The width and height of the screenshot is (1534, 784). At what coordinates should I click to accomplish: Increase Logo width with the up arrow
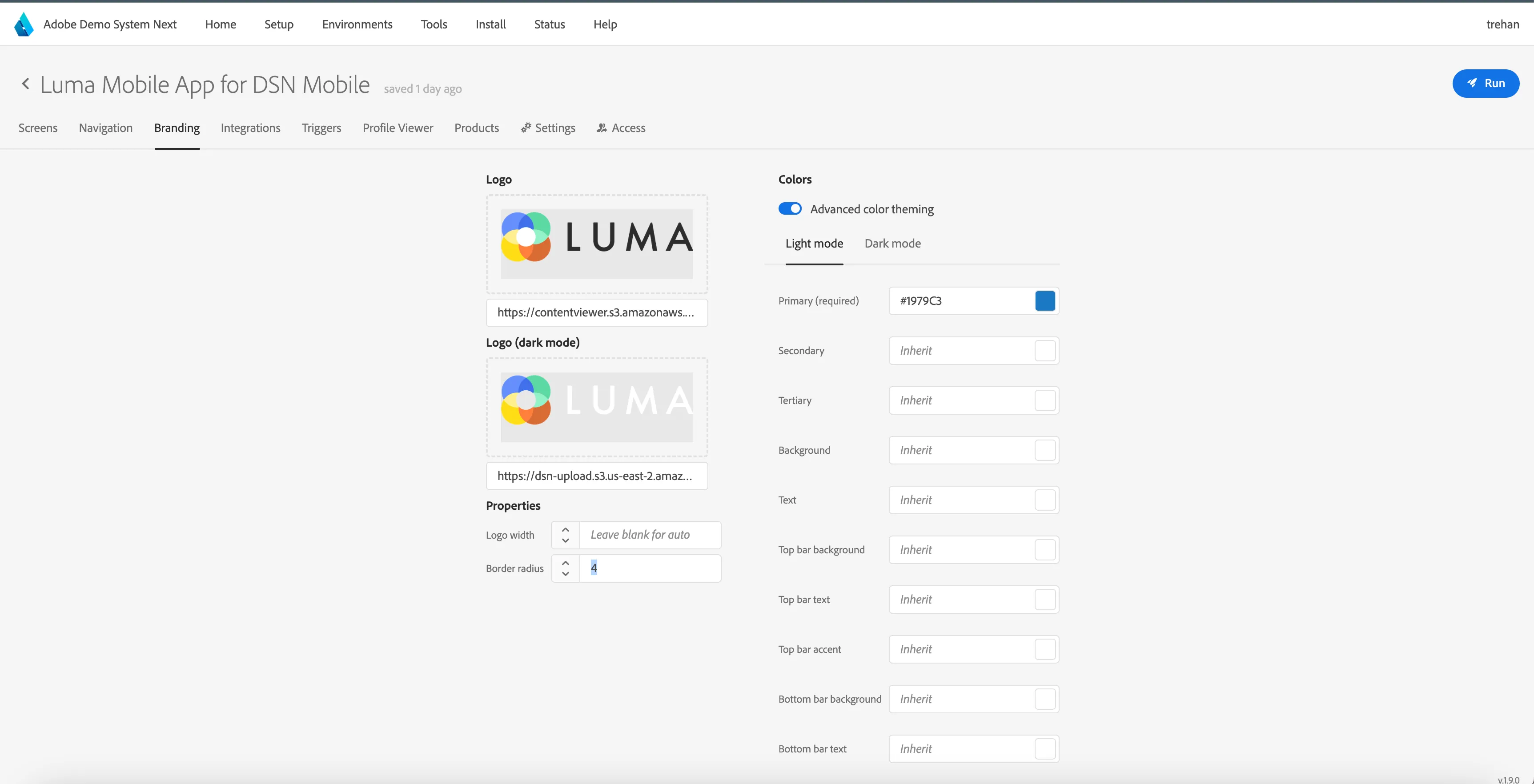565,529
